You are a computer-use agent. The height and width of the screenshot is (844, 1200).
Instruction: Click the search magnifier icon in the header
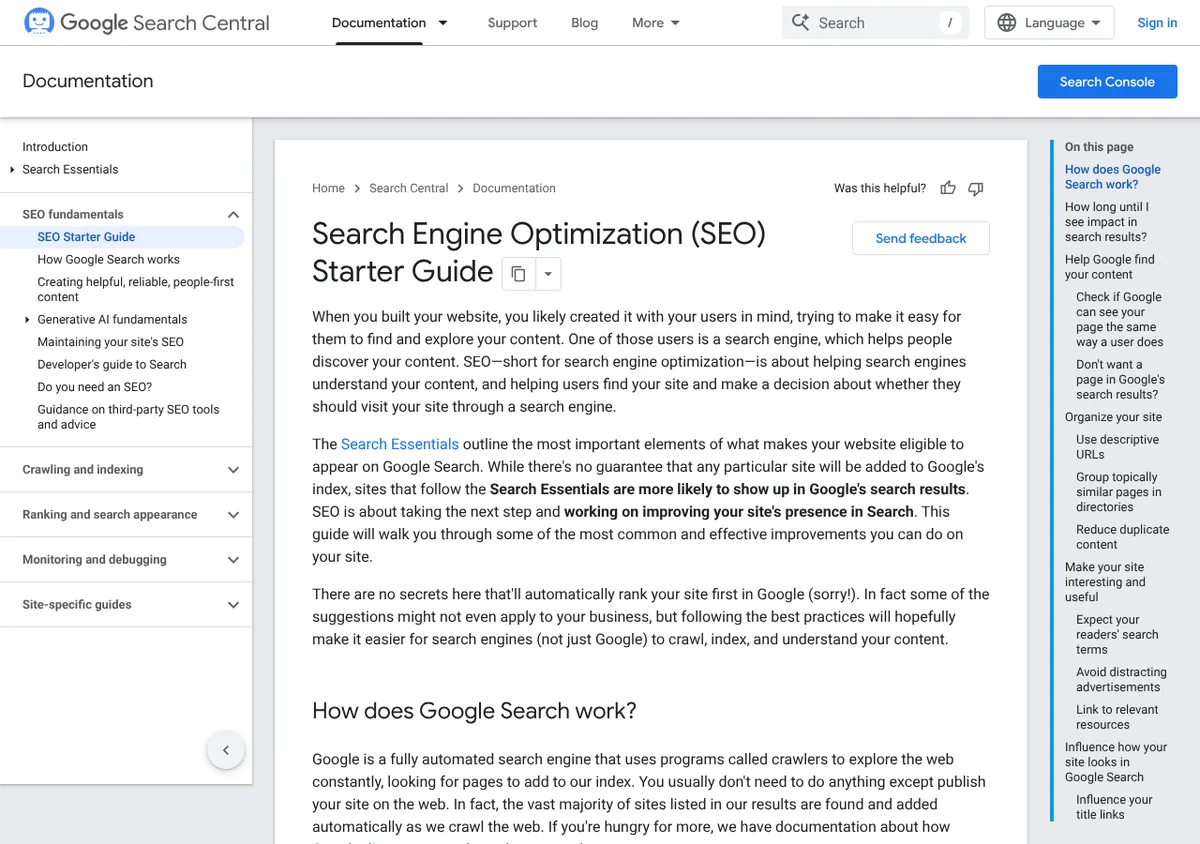pyautogui.click(x=800, y=22)
